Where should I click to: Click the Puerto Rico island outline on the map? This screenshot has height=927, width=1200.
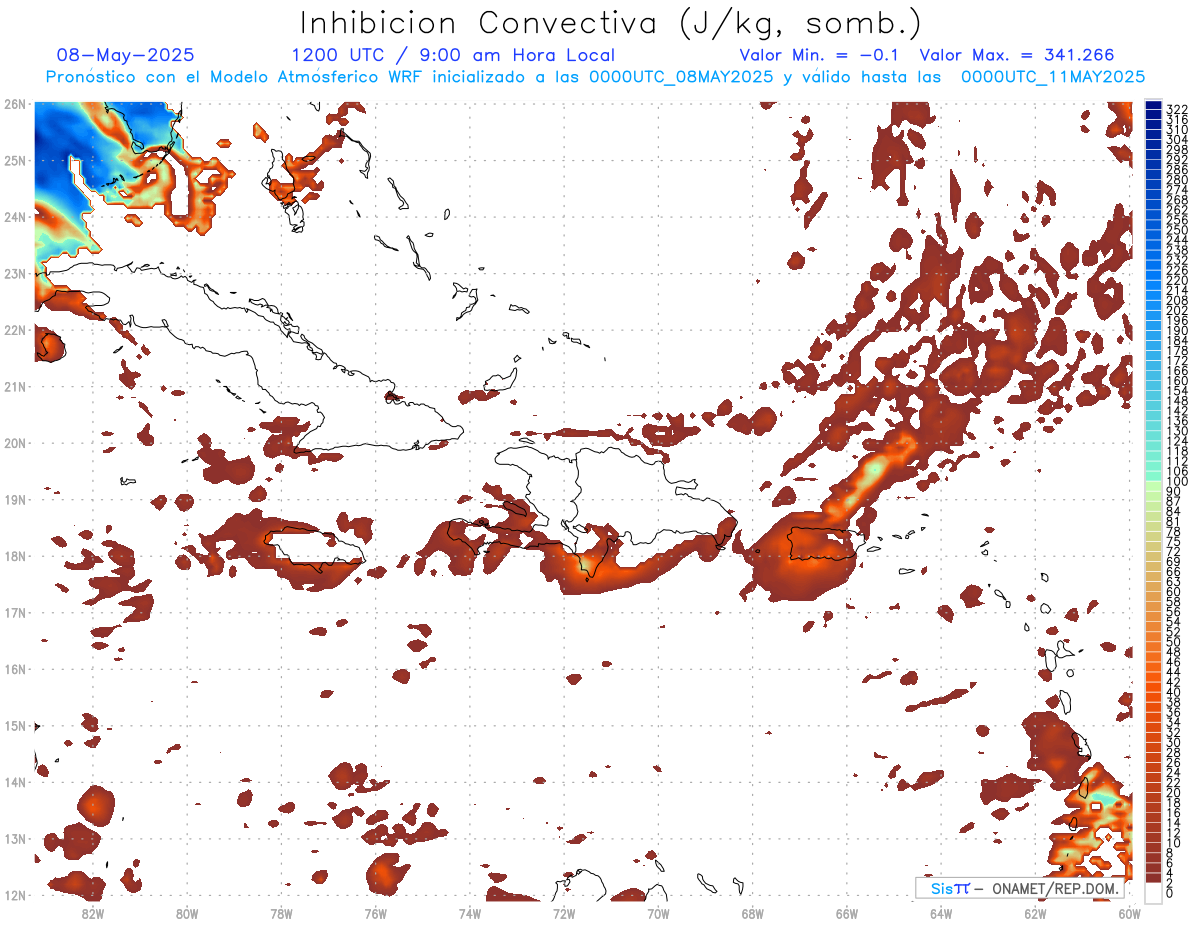tap(824, 544)
